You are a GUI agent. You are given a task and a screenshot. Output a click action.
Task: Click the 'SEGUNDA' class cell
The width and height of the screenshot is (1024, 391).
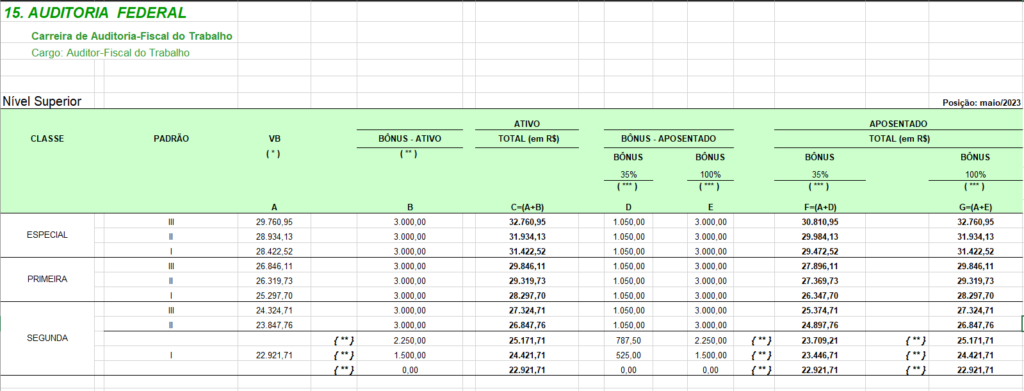point(47,339)
